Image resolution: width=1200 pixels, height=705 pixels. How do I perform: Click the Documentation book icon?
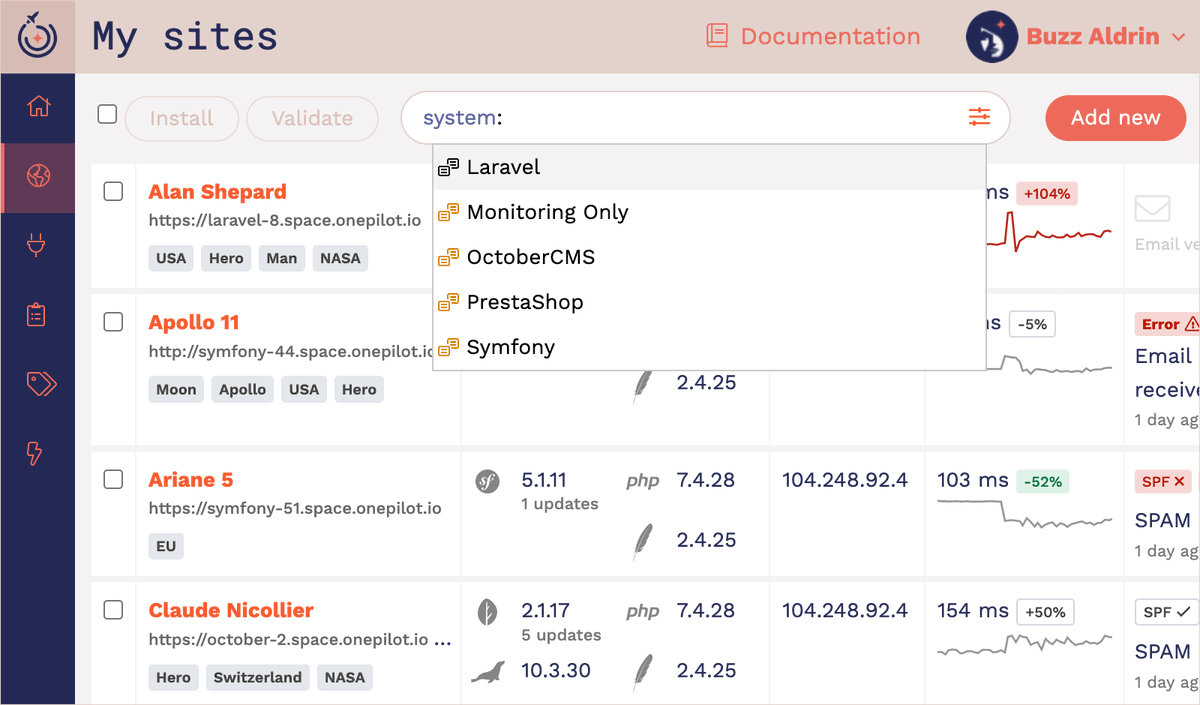[x=717, y=36]
